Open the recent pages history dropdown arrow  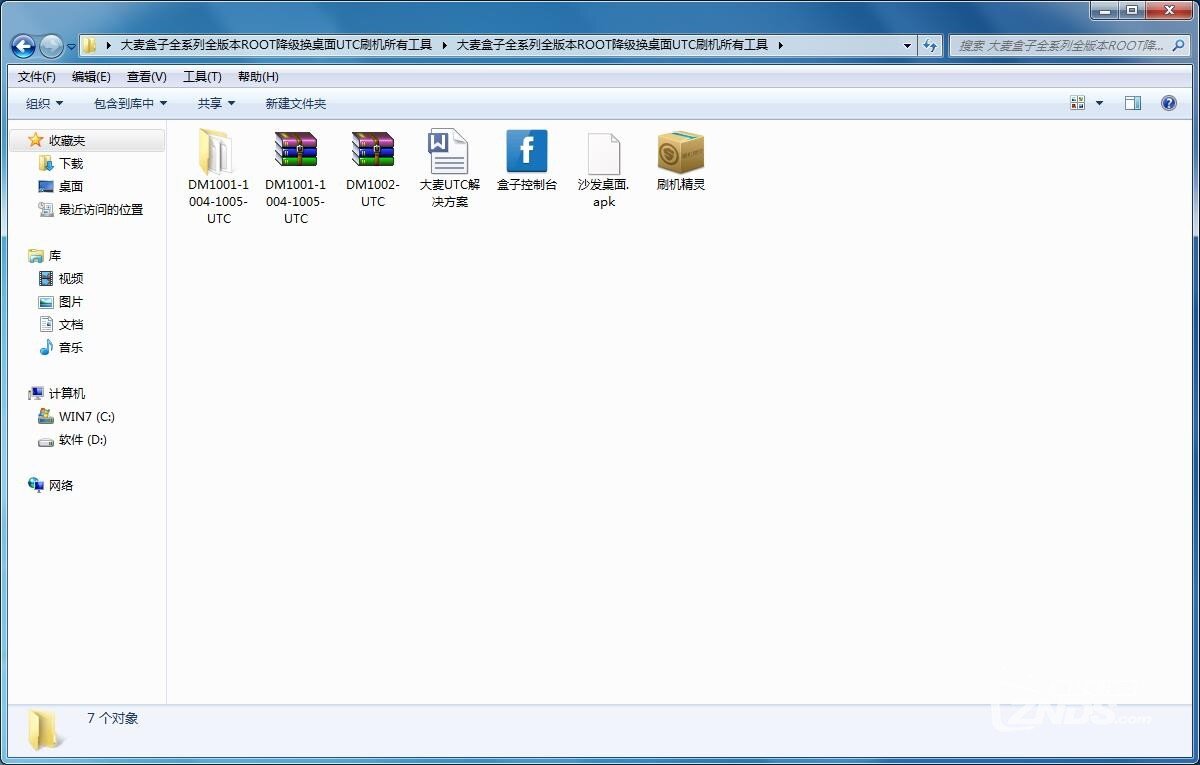[x=71, y=46]
